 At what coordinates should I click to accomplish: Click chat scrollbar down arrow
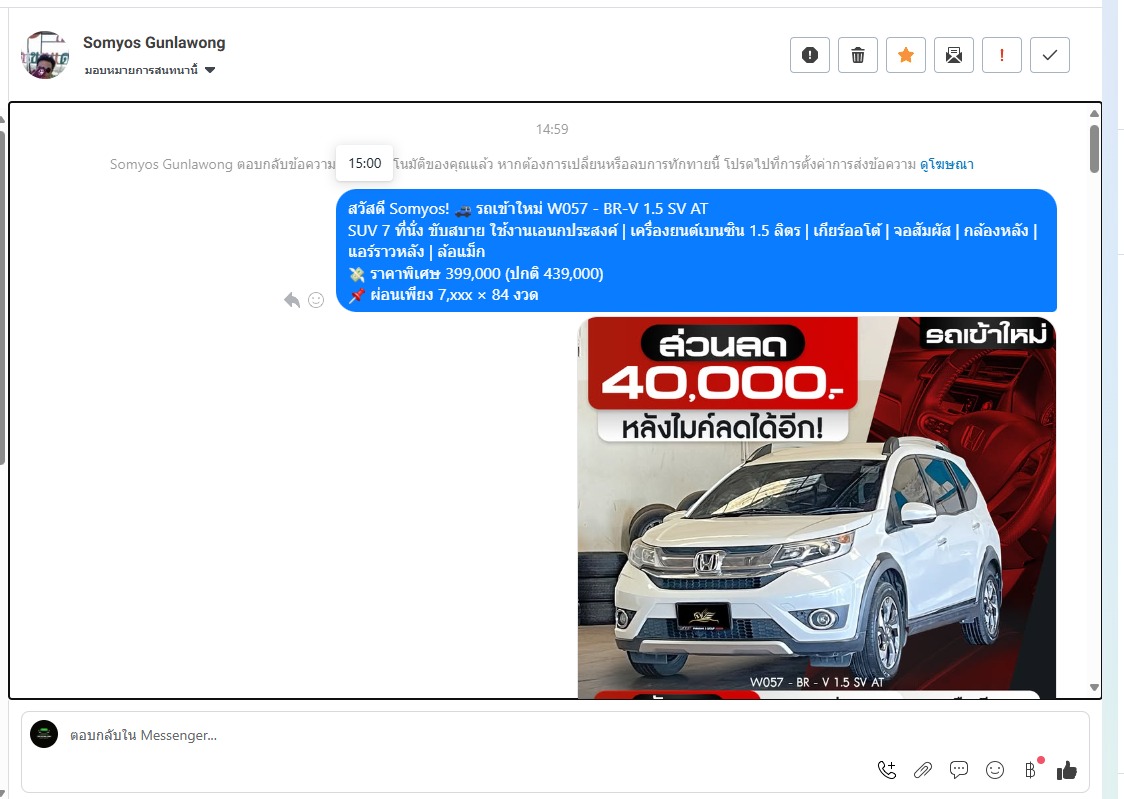pos(1094,687)
